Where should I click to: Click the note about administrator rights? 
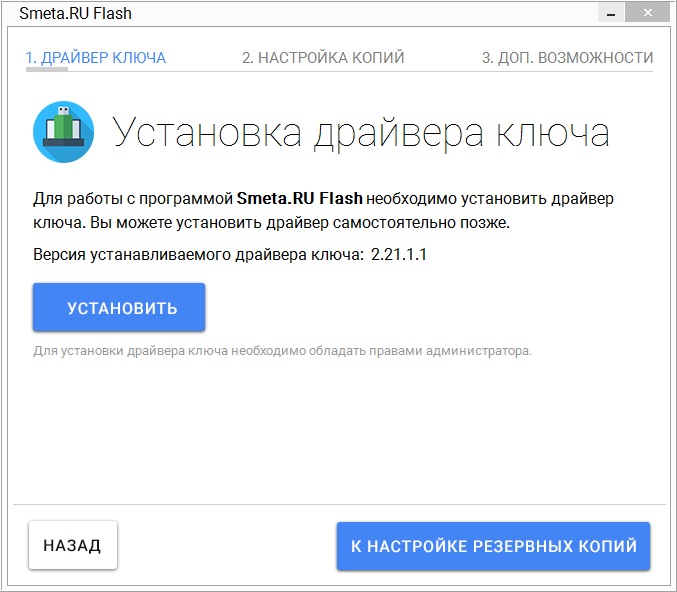click(x=282, y=351)
